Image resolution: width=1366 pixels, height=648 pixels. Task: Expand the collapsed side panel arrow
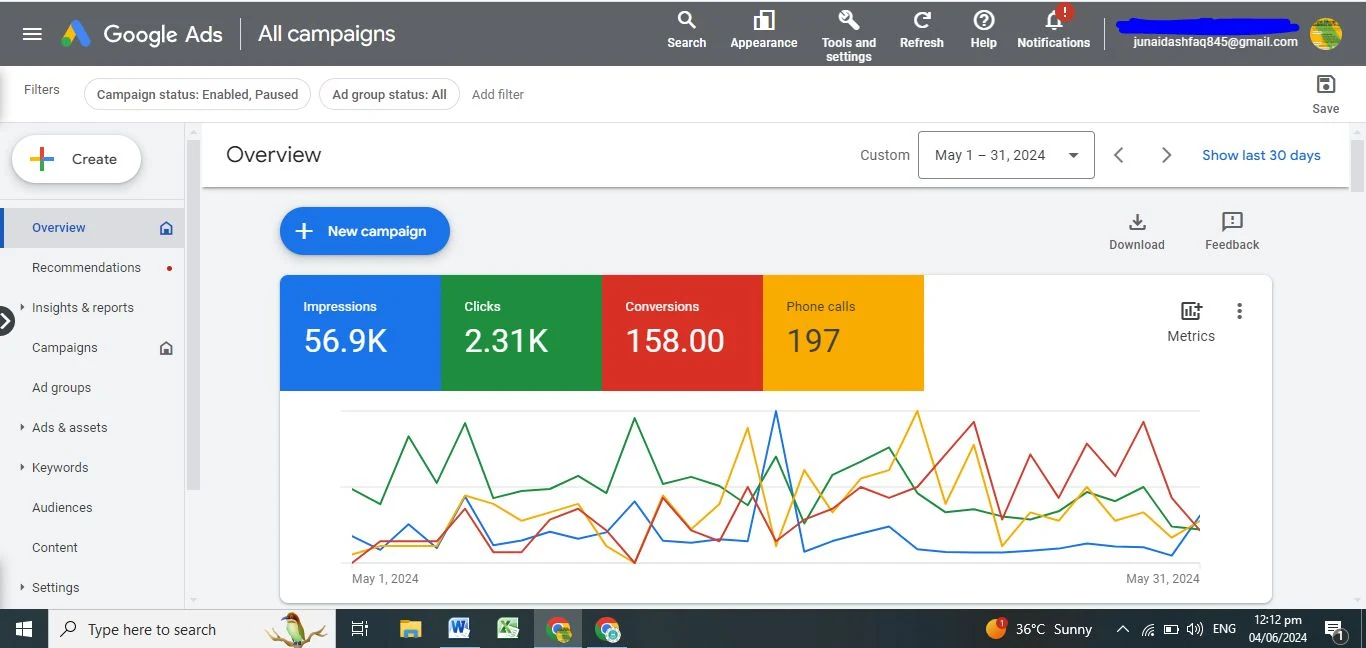click(x=7, y=321)
